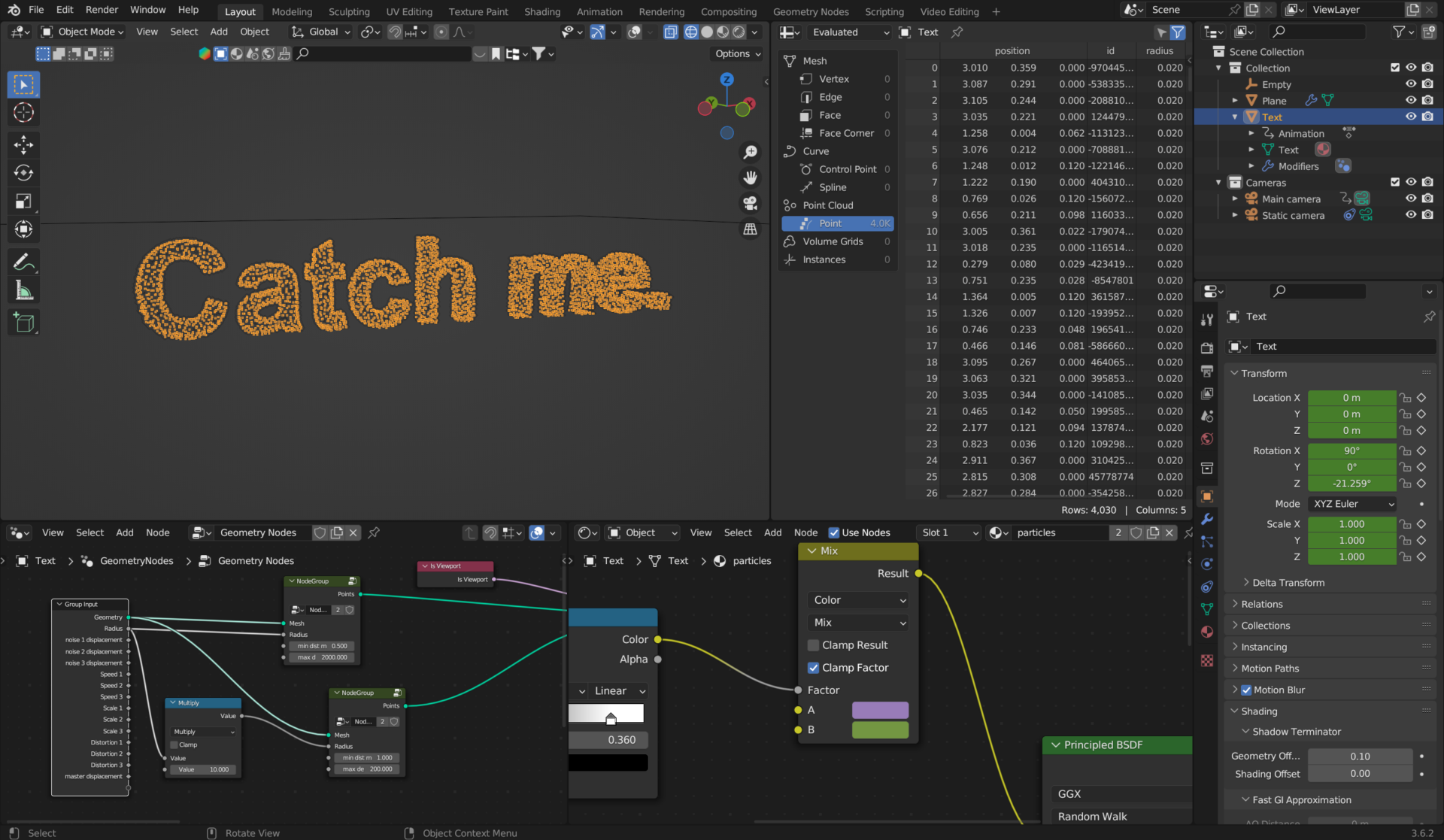1444x840 pixels.
Task: Disable the Motion Blur checkbox
Action: coord(1246,690)
